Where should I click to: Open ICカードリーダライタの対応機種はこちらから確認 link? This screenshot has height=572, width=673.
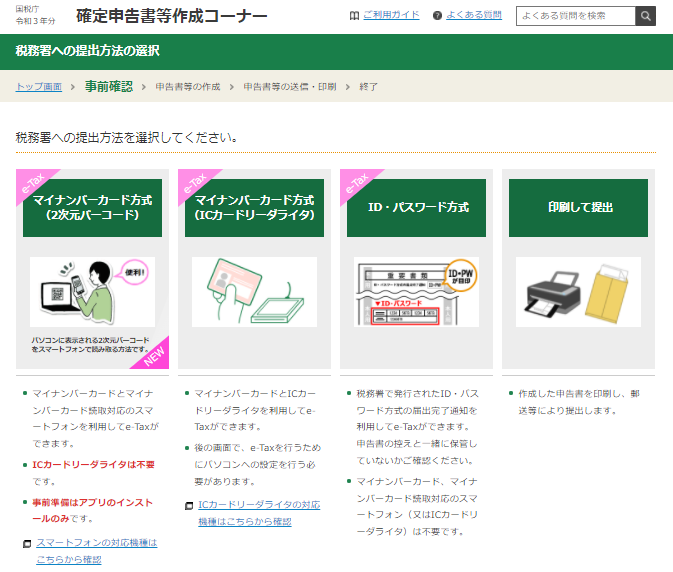point(259,513)
